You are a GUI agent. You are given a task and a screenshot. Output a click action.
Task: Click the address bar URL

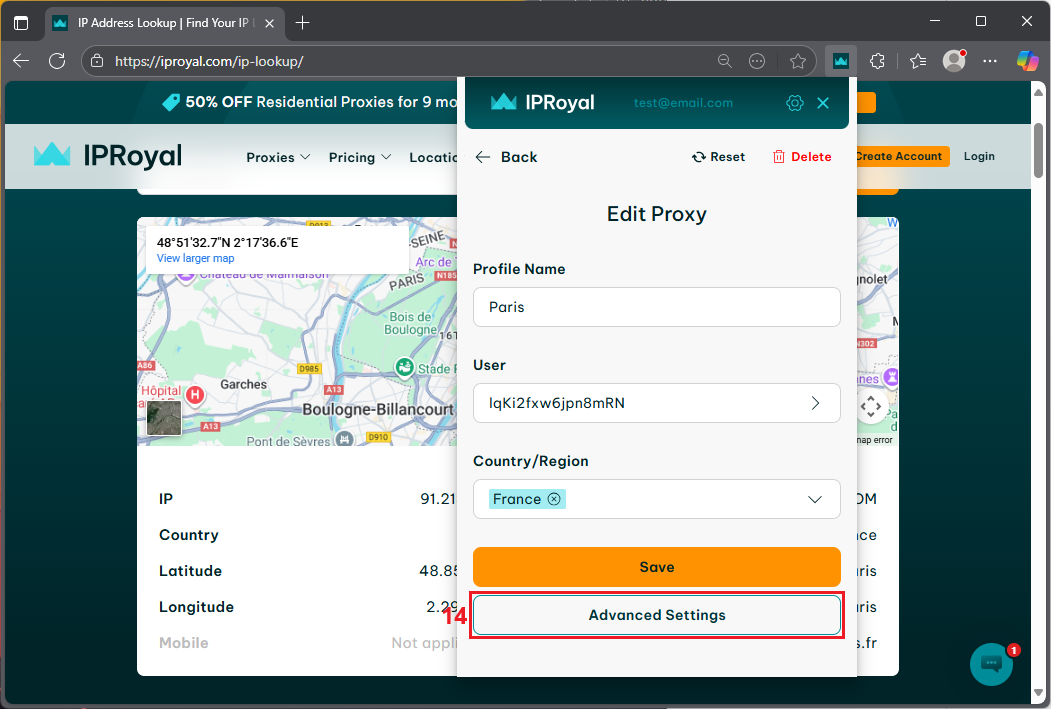[209, 61]
